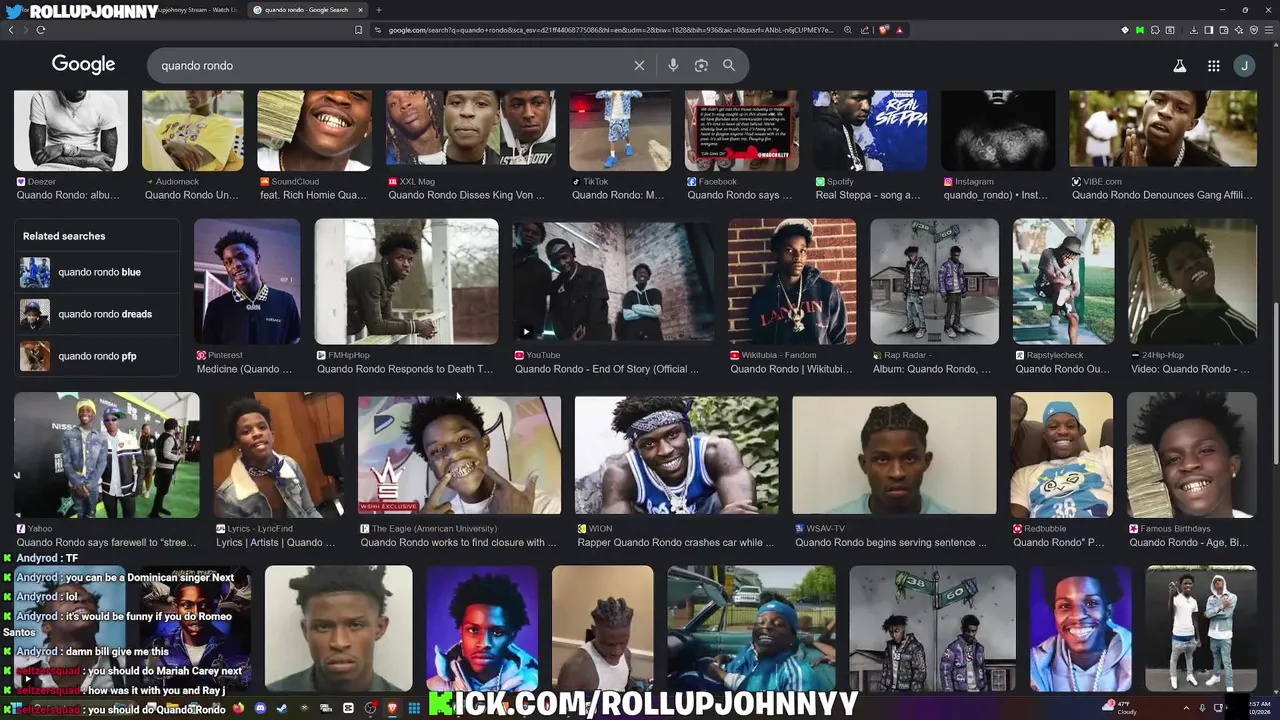This screenshot has width=1280, height=720.
Task: Open the Rapstylecheck outfit image
Action: tap(1063, 282)
